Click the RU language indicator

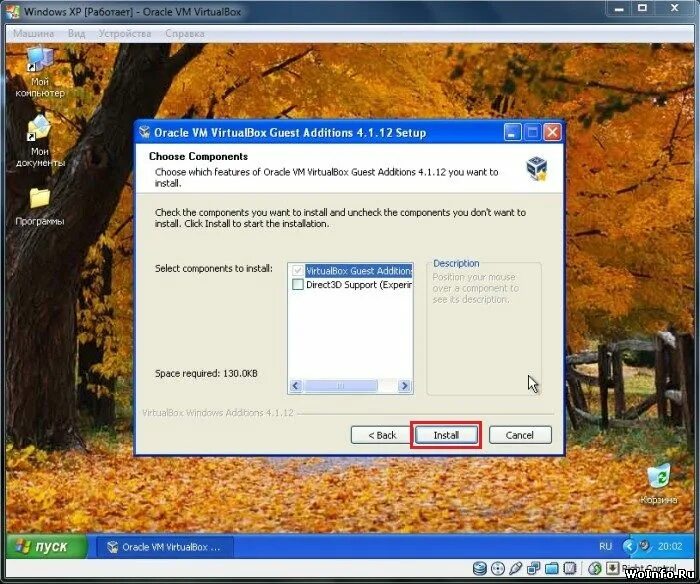tap(605, 546)
